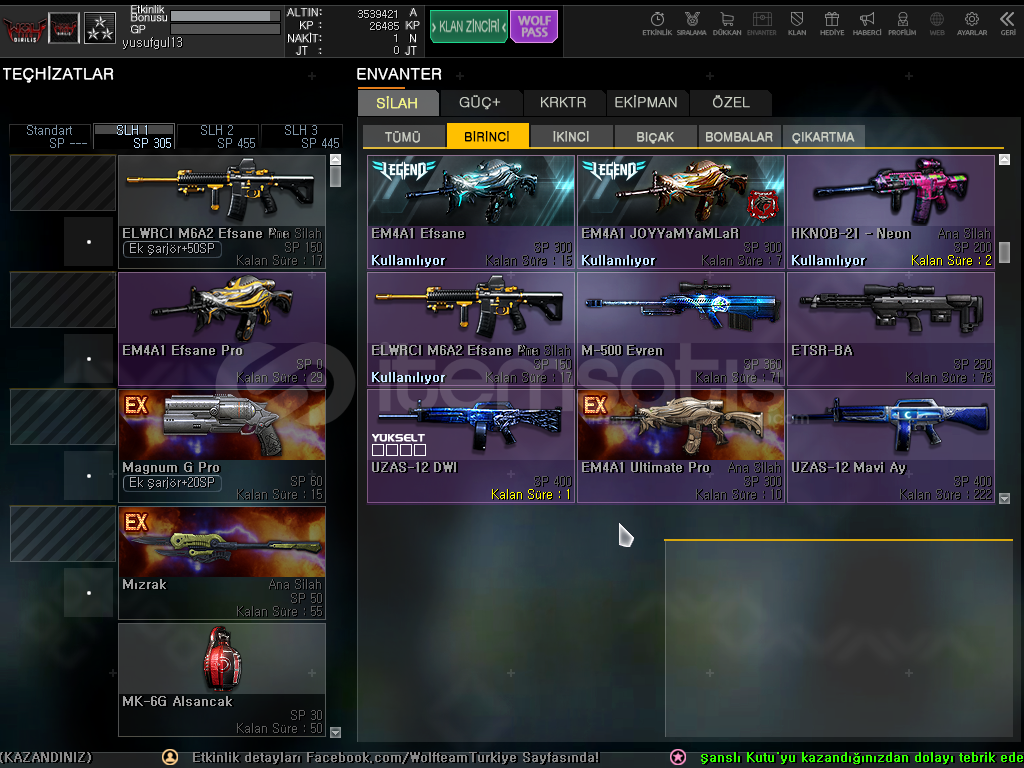This screenshot has width=1024, height=768.
Task: Click the ALTIN balance 3539421
Action: (377, 14)
